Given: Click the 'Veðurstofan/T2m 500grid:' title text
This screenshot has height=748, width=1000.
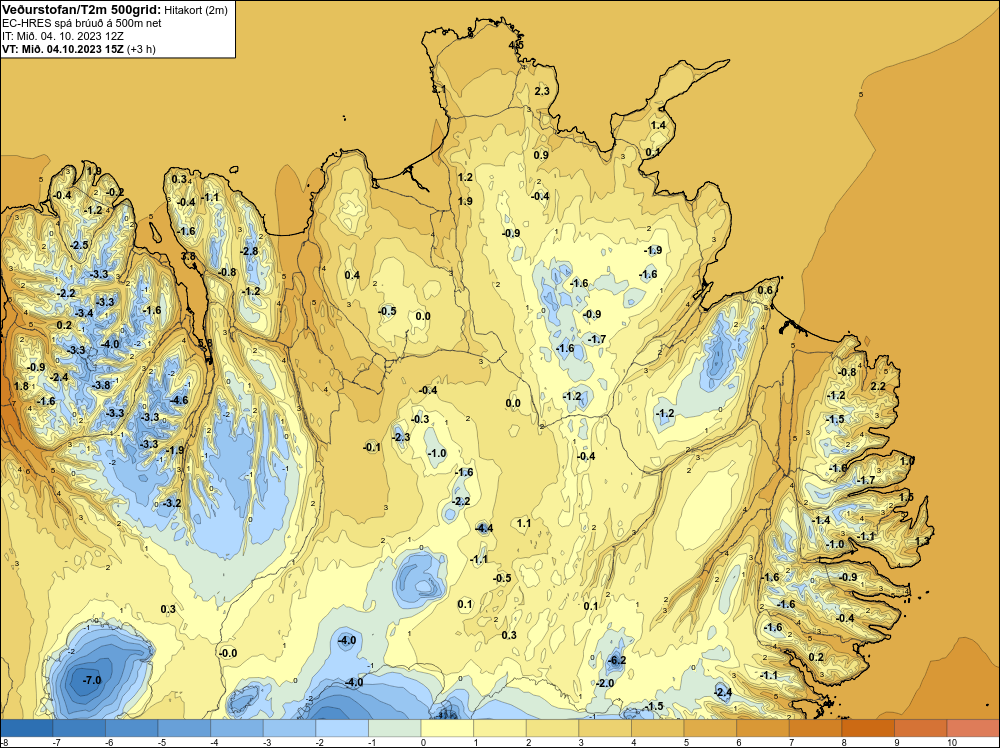Looking at the screenshot, I should [x=82, y=10].
